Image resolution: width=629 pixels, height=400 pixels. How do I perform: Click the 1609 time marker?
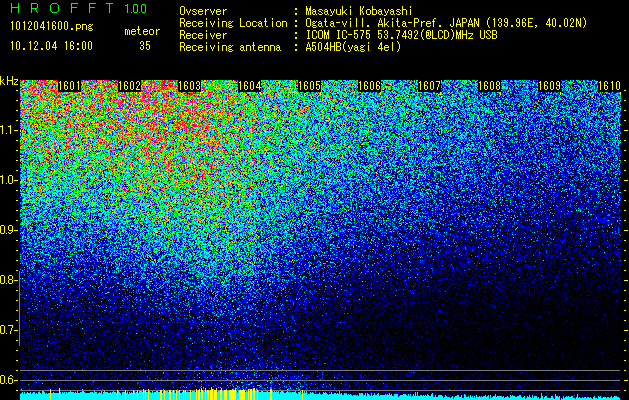(549, 86)
